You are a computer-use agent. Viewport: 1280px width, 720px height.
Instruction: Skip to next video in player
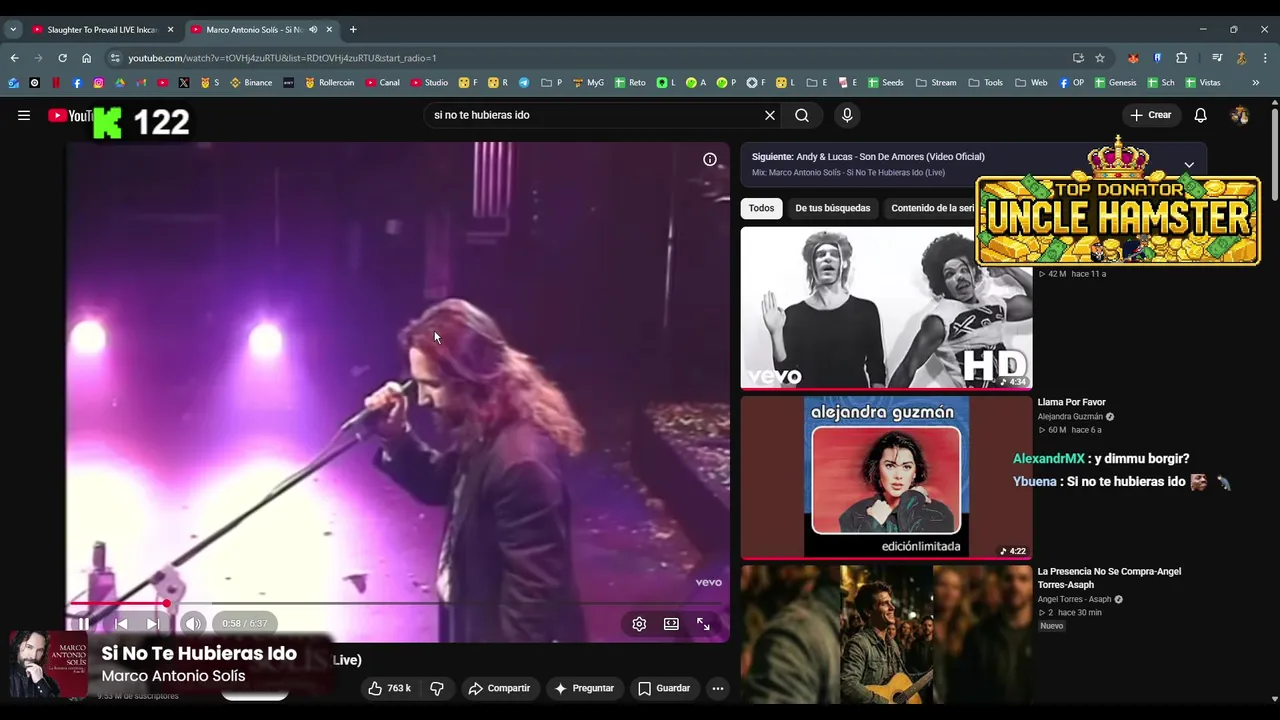point(153,624)
